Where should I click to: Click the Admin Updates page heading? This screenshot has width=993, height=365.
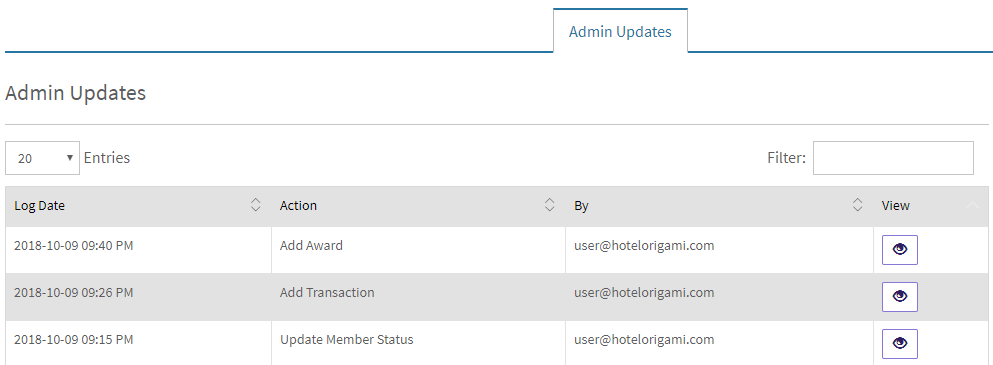75,93
